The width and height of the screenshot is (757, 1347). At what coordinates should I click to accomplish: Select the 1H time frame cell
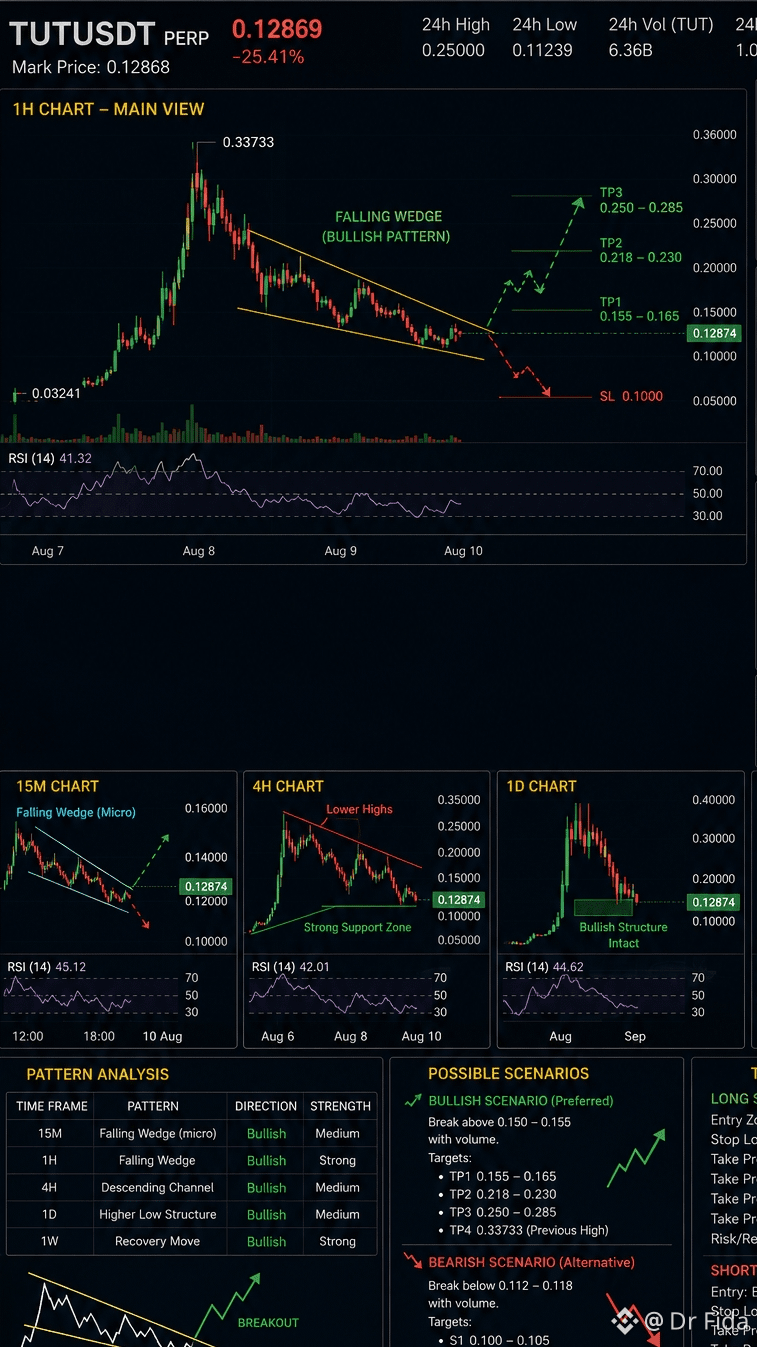click(x=50, y=1160)
